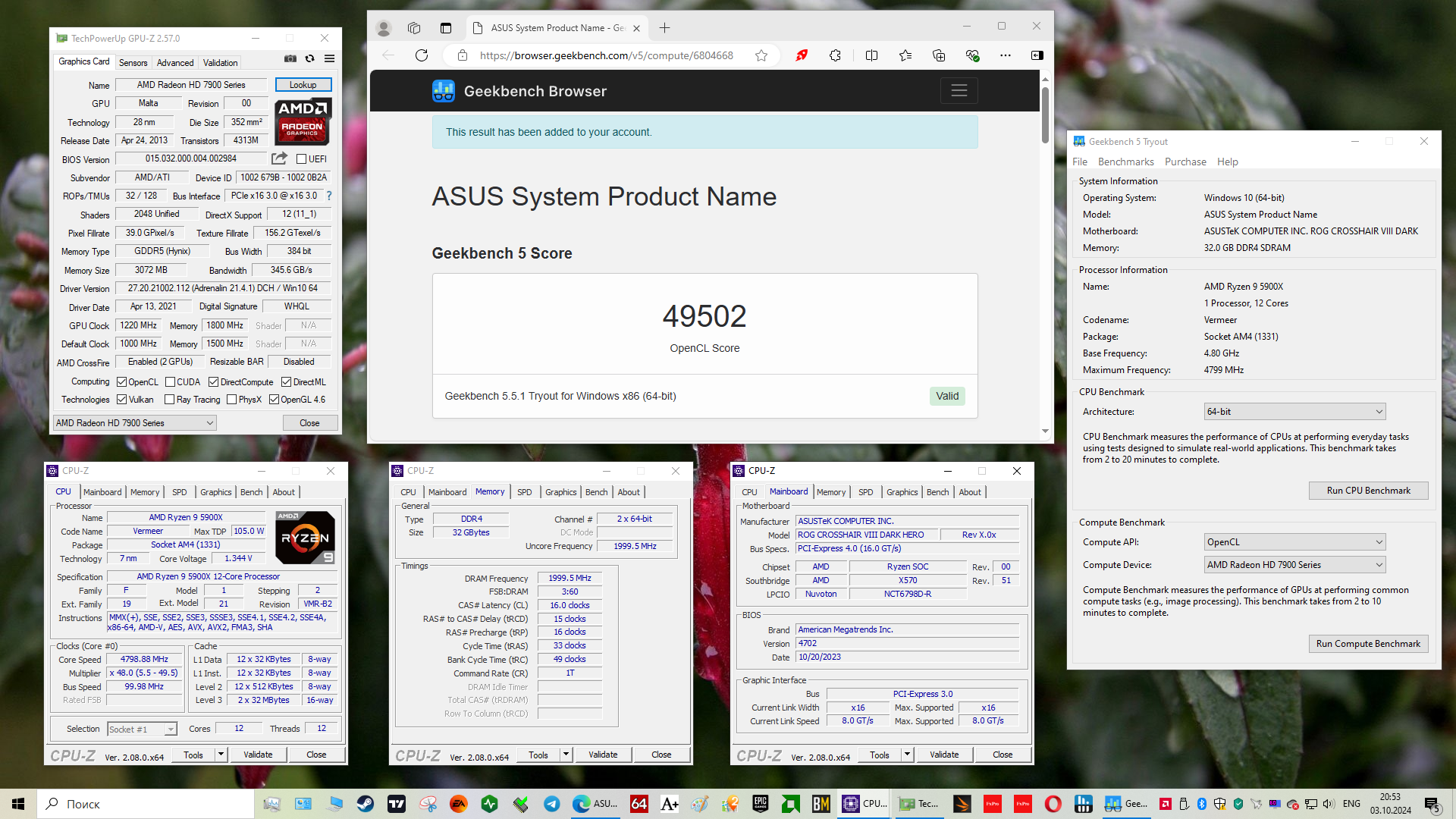1456x819 pixels.
Task: Open Edge split screen icon
Action: [x=871, y=55]
